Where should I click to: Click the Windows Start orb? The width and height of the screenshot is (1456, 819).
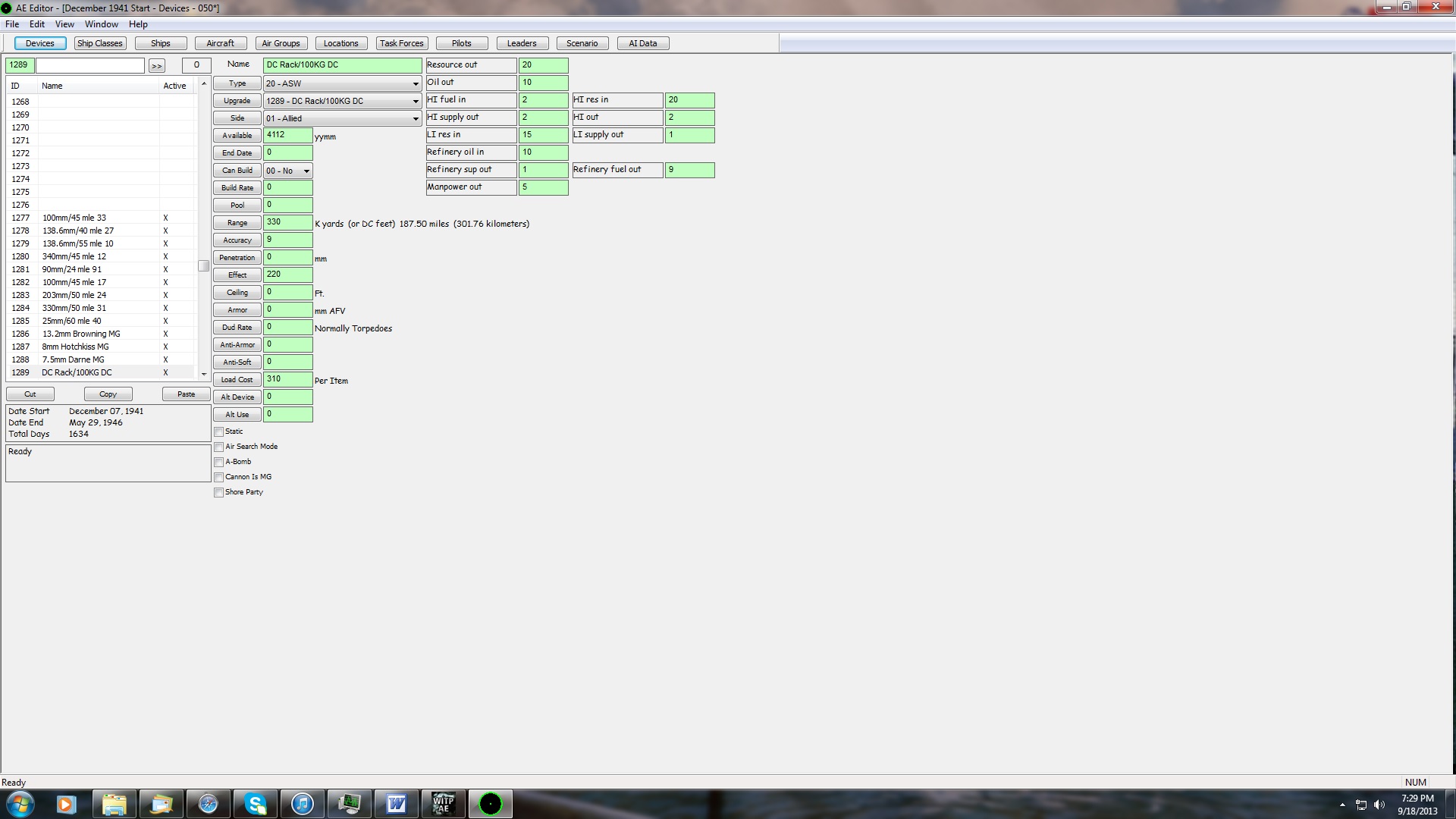(20, 804)
